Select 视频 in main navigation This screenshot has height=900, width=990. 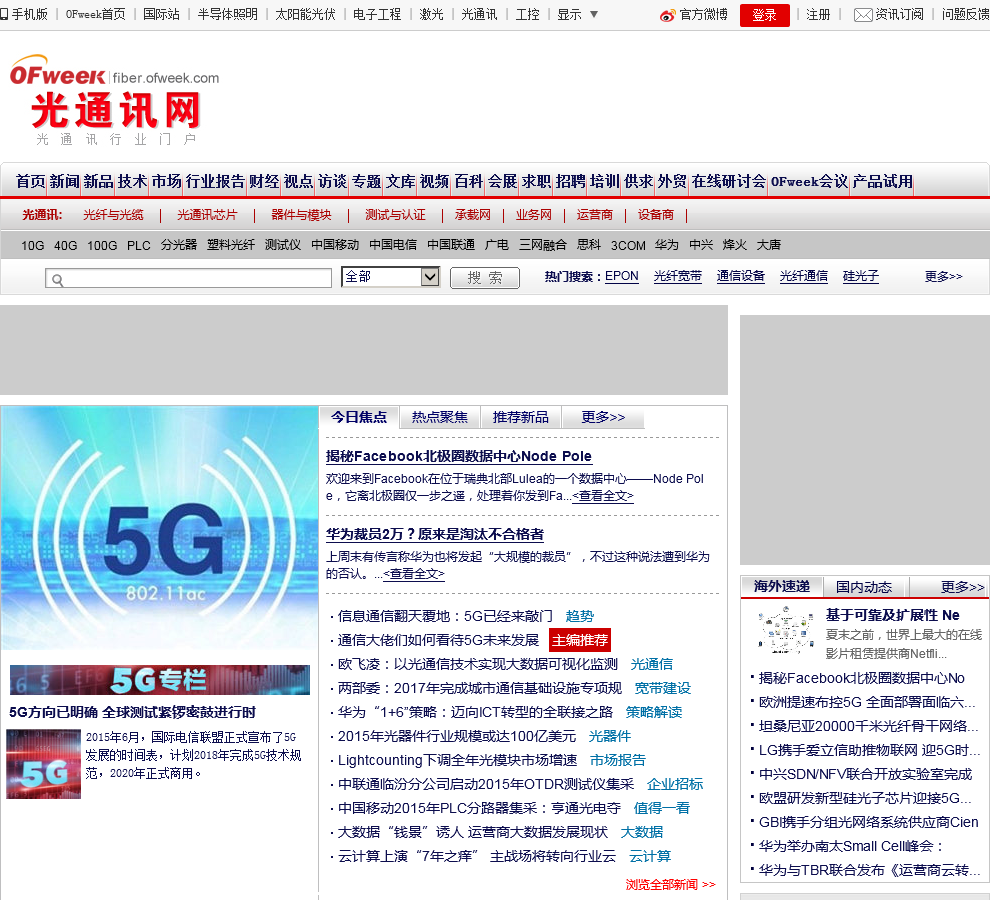[x=434, y=181]
